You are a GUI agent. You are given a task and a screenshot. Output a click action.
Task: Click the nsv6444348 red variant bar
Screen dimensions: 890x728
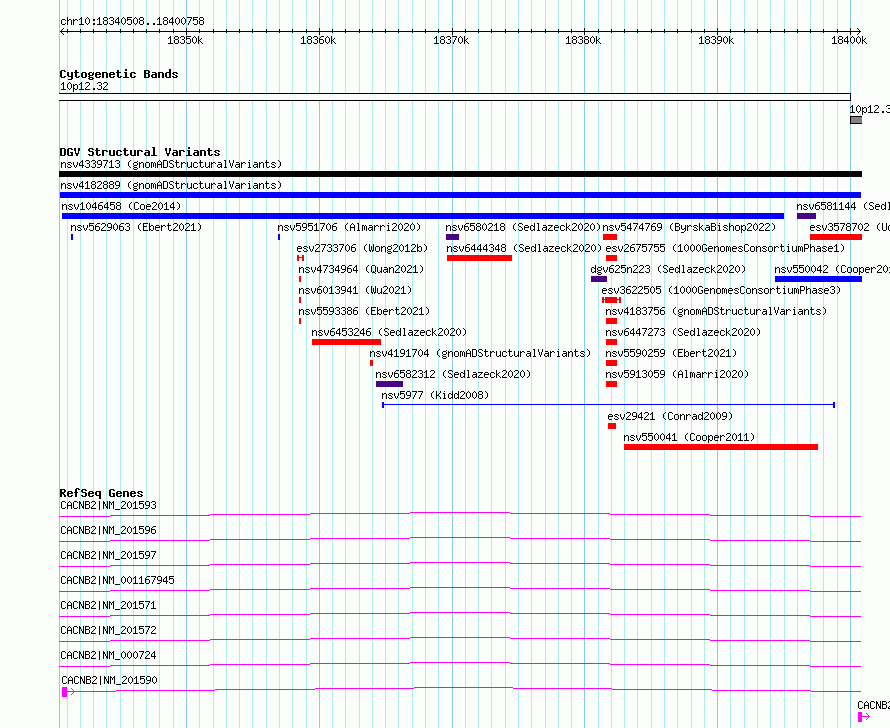pos(480,258)
